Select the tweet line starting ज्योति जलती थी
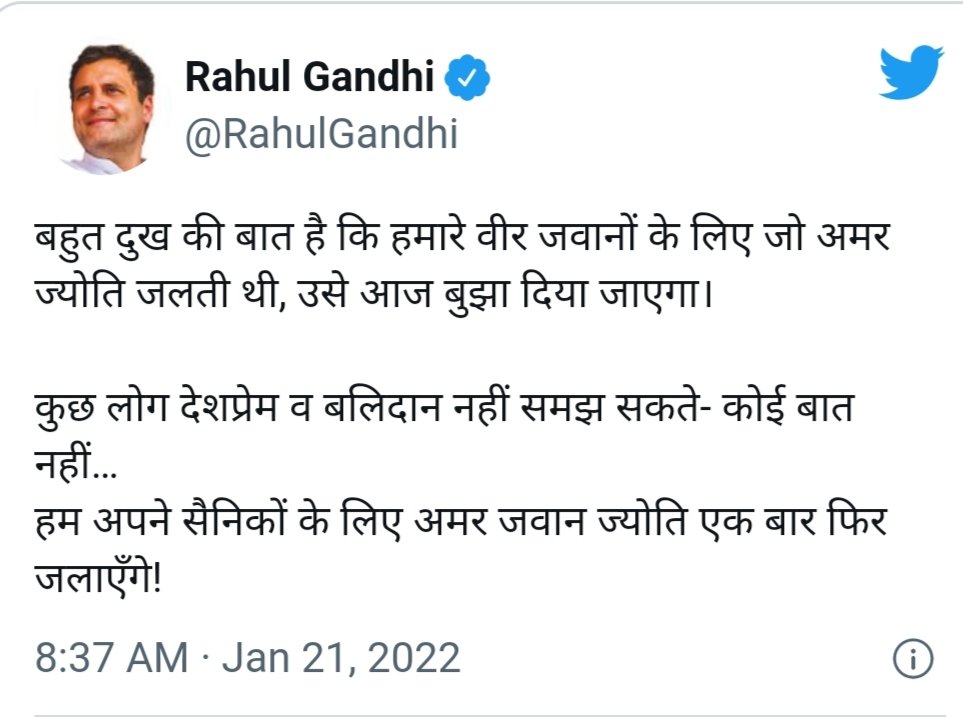963x717 pixels. click(x=373, y=293)
